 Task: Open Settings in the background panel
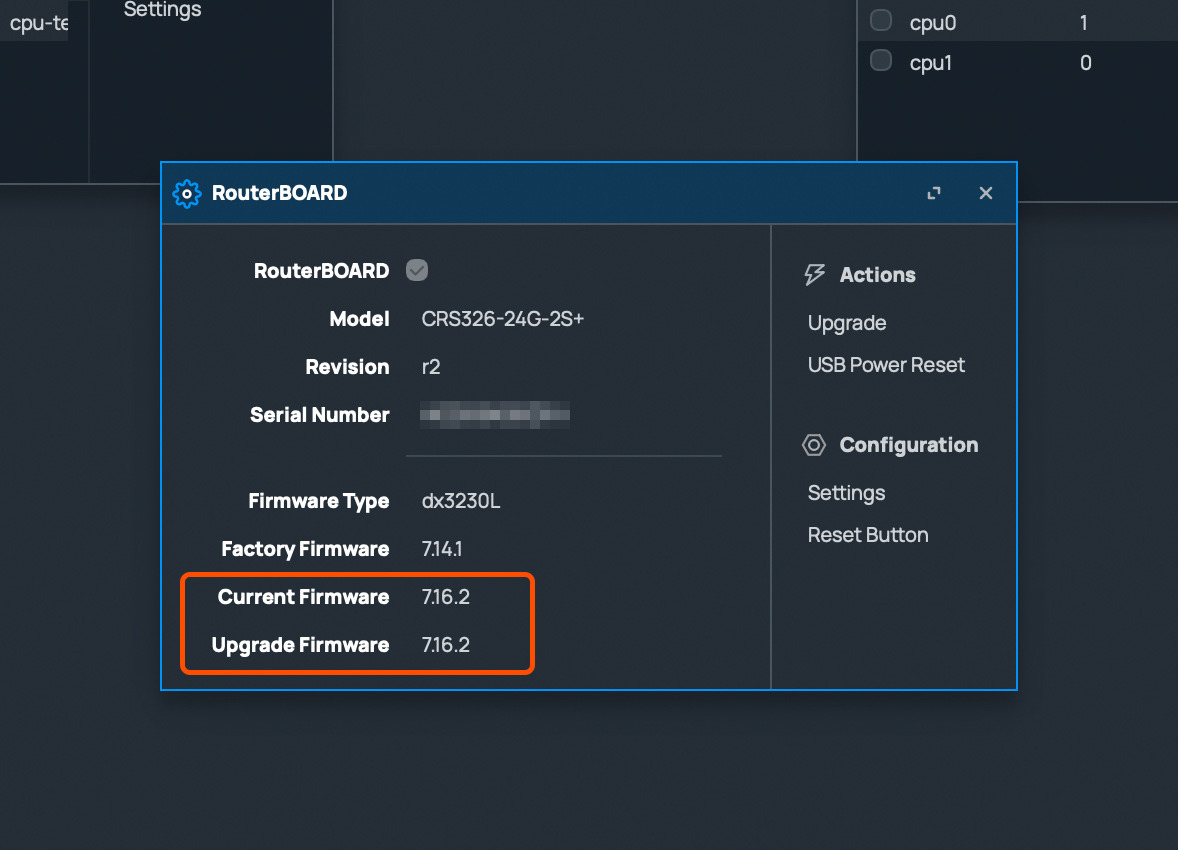162,10
